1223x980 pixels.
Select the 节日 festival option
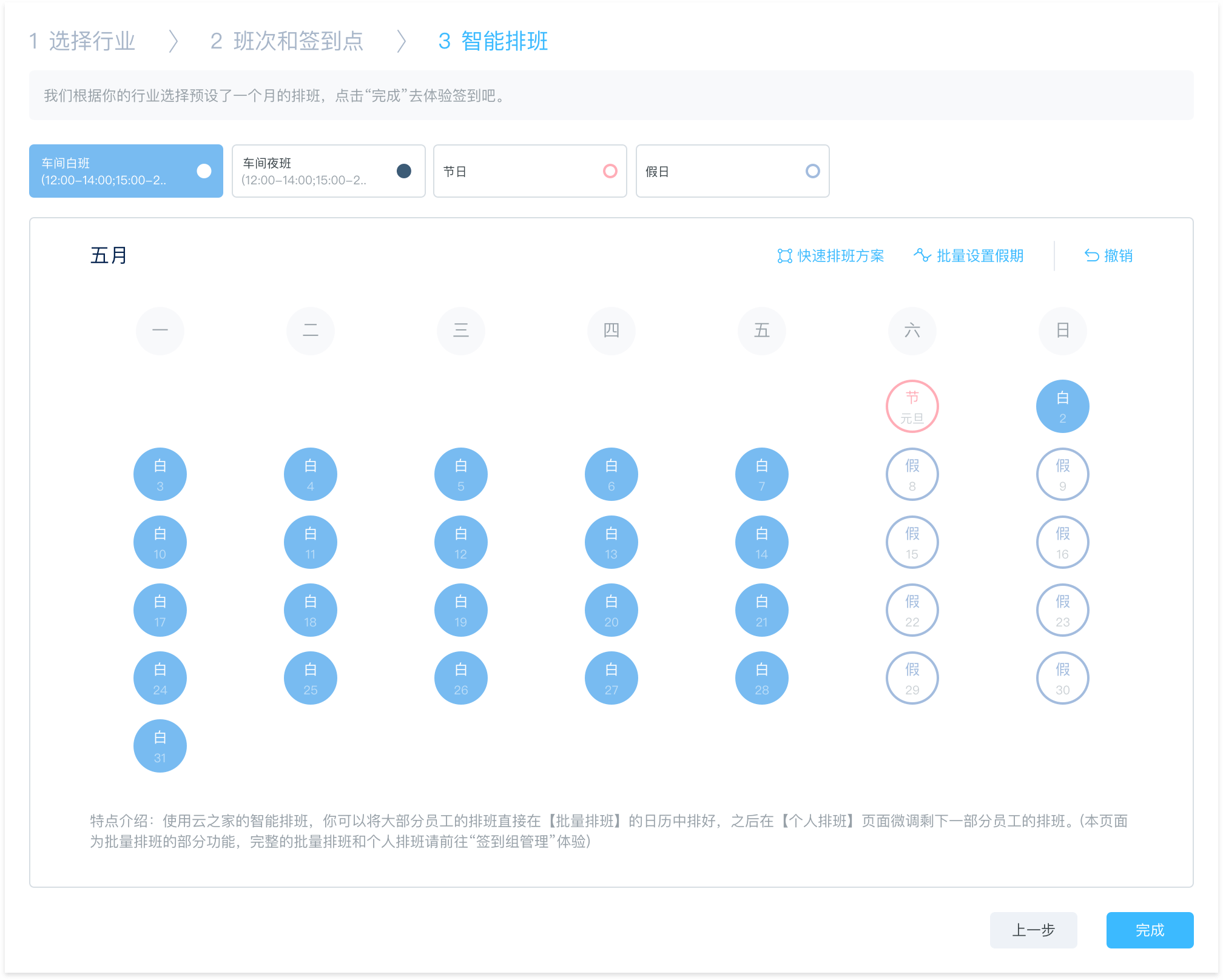click(x=530, y=171)
